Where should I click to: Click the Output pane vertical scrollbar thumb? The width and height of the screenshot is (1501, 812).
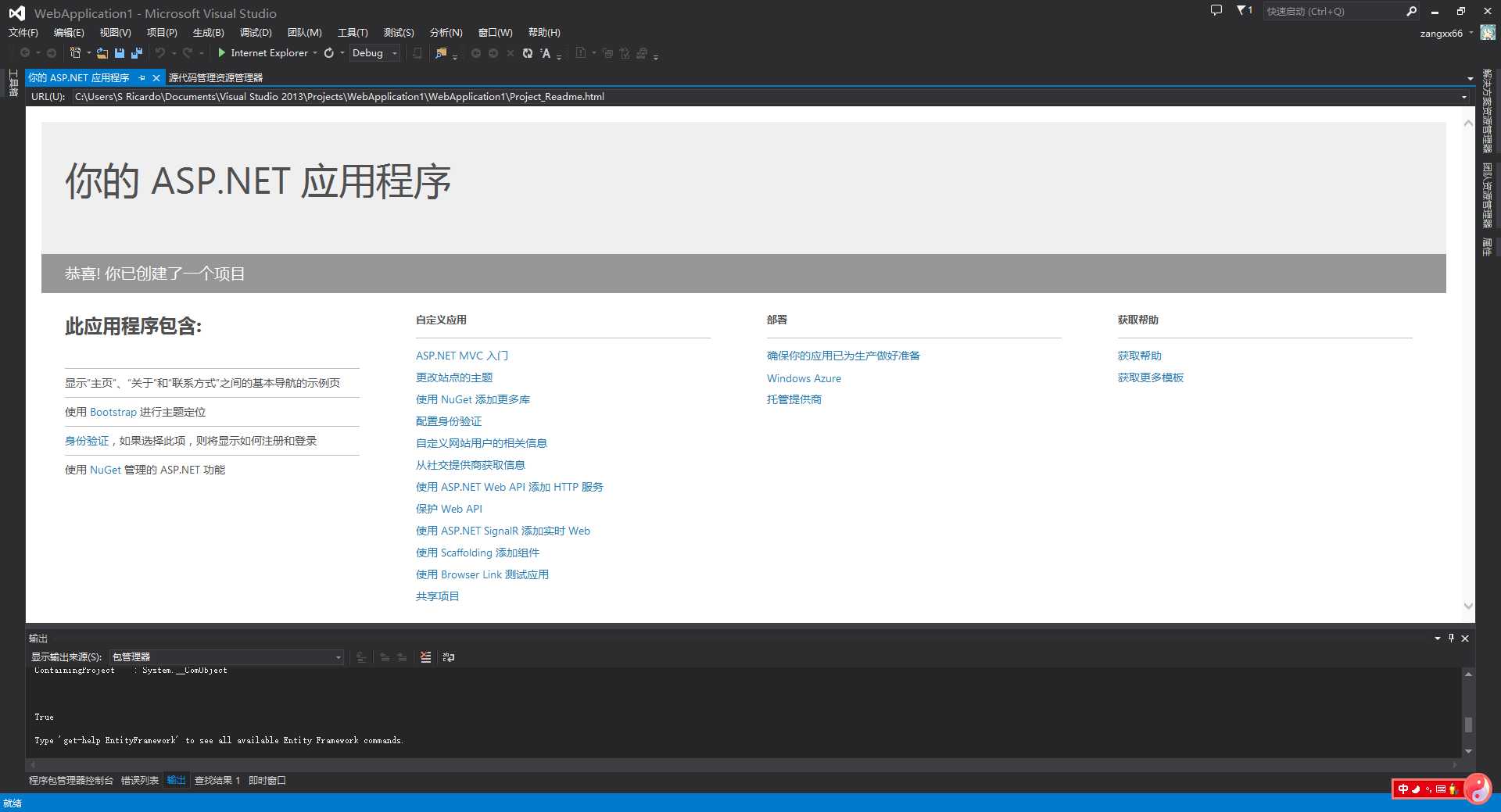pos(1468,724)
